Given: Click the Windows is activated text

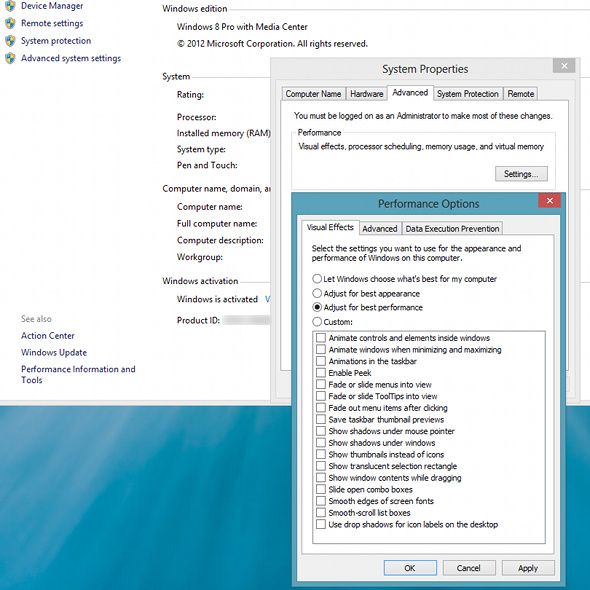Looking at the screenshot, I should point(217,299).
